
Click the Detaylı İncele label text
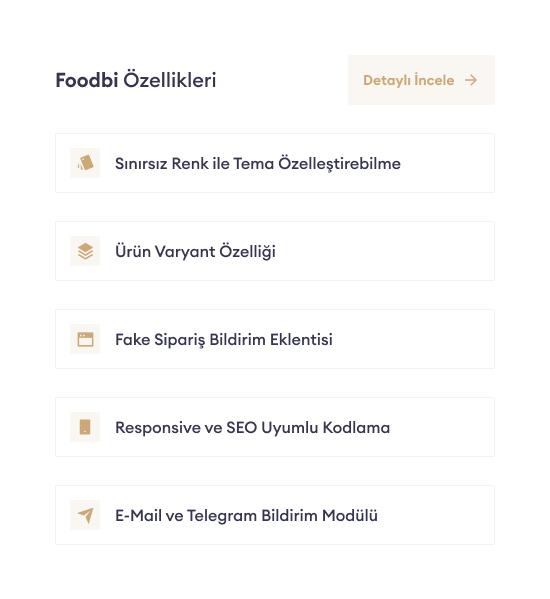408,80
